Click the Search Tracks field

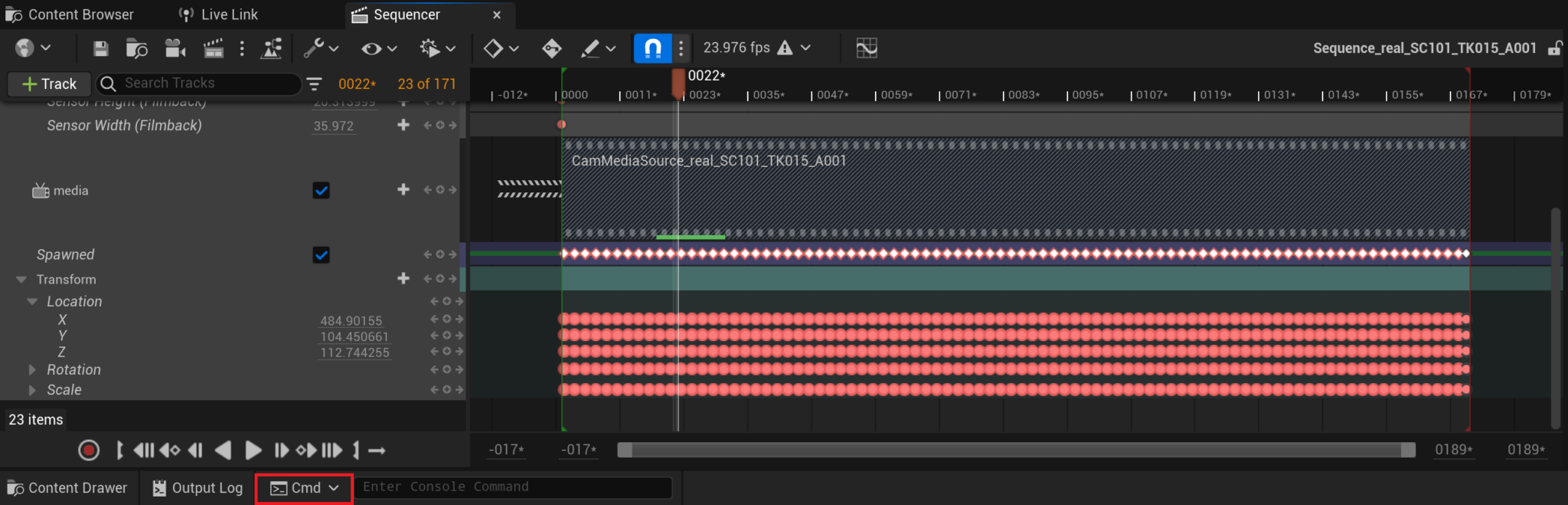point(199,84)
